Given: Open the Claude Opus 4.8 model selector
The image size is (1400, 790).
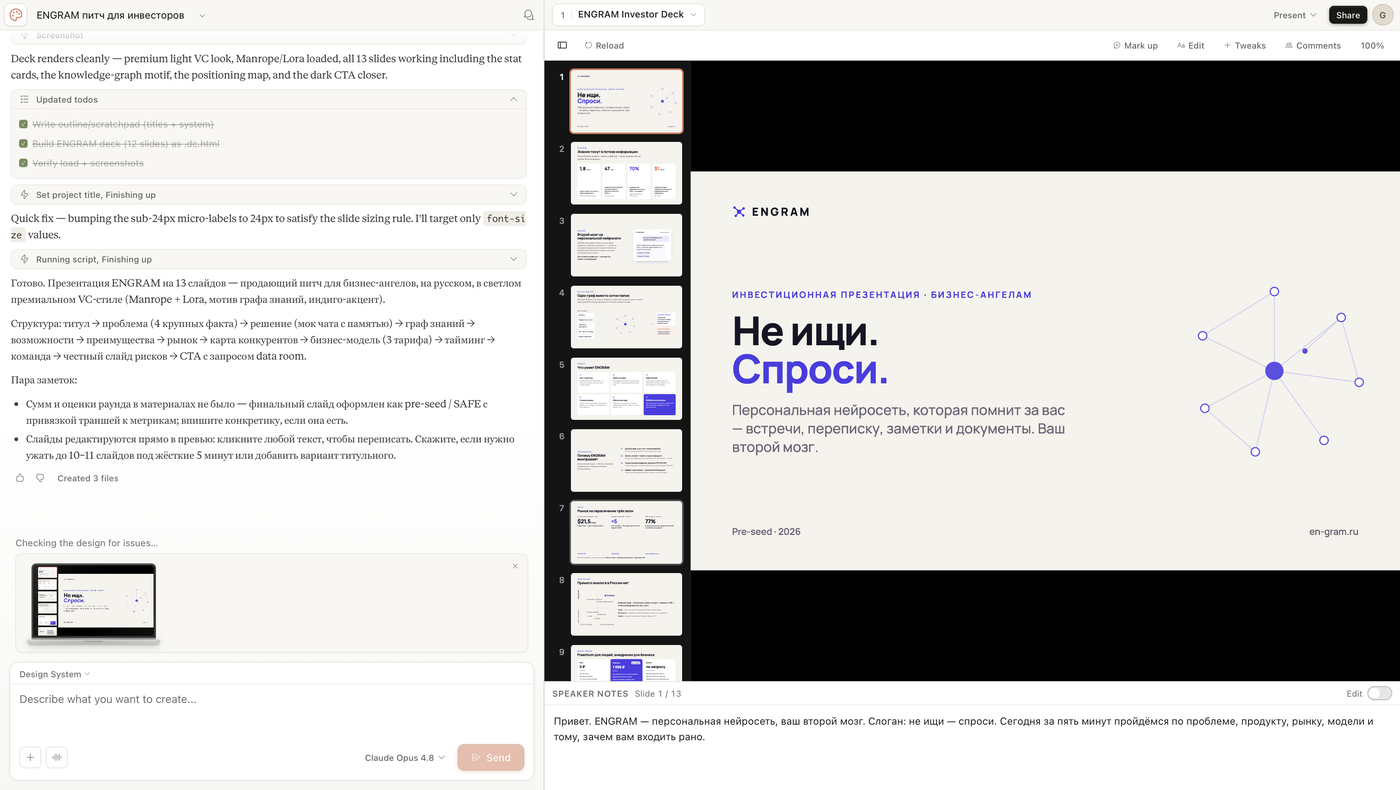Looking at the screenshot, I should point(405,757).
